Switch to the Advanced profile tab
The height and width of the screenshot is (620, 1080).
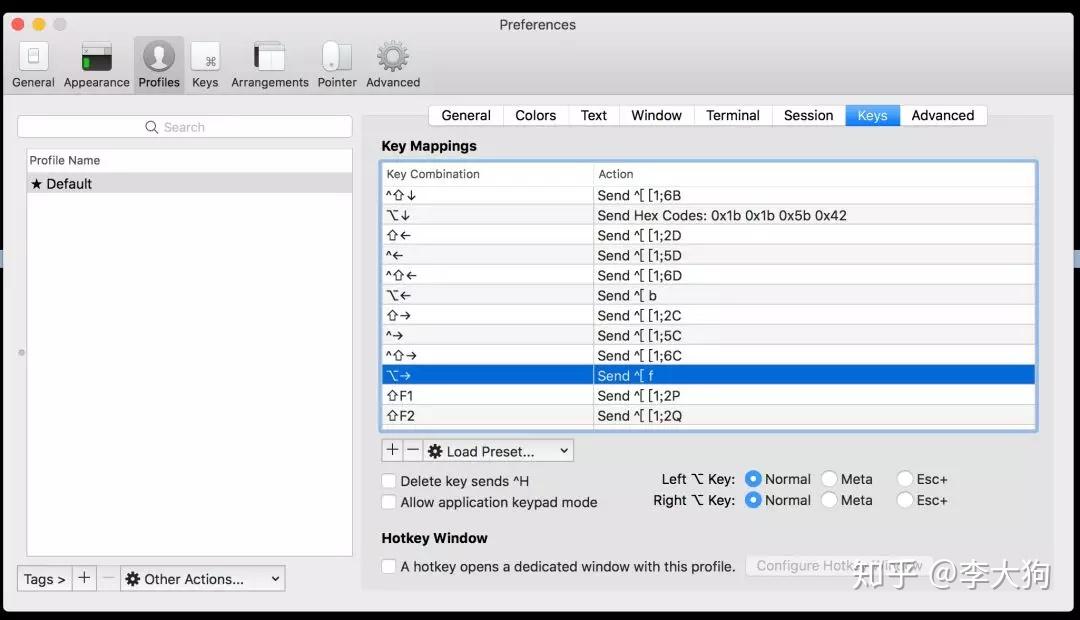coord(943,115)
